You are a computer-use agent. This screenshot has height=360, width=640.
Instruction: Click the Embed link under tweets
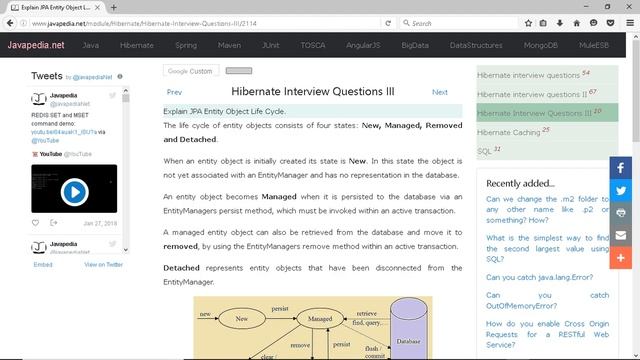point(43,264)
